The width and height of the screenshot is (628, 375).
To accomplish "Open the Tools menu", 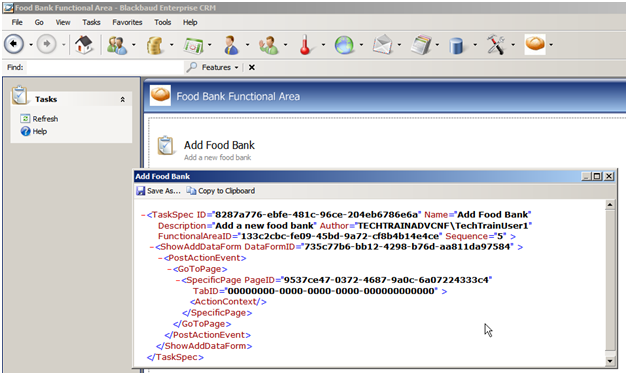I will (163, 22).
